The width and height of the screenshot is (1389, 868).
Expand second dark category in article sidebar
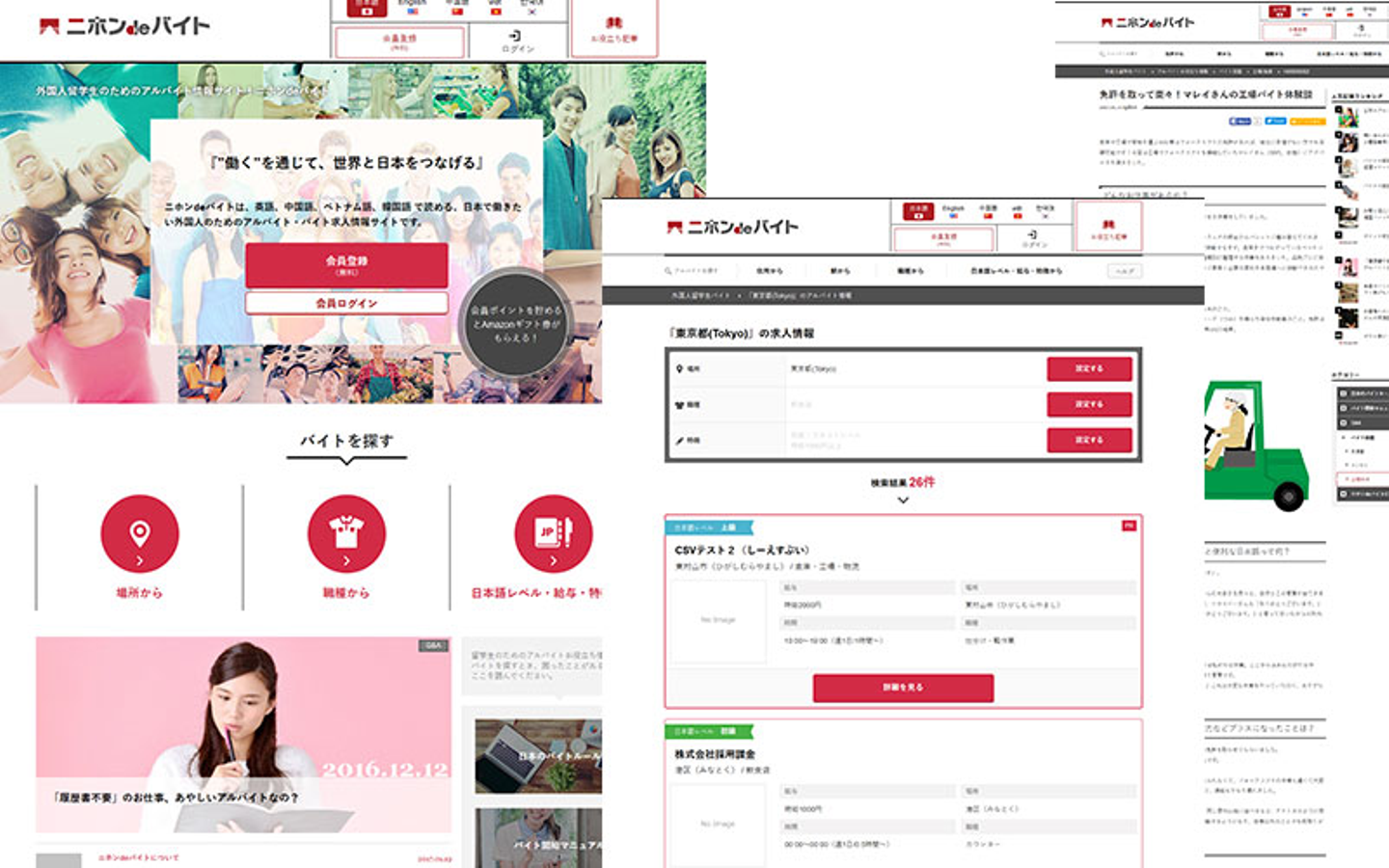pos(1362,408)
